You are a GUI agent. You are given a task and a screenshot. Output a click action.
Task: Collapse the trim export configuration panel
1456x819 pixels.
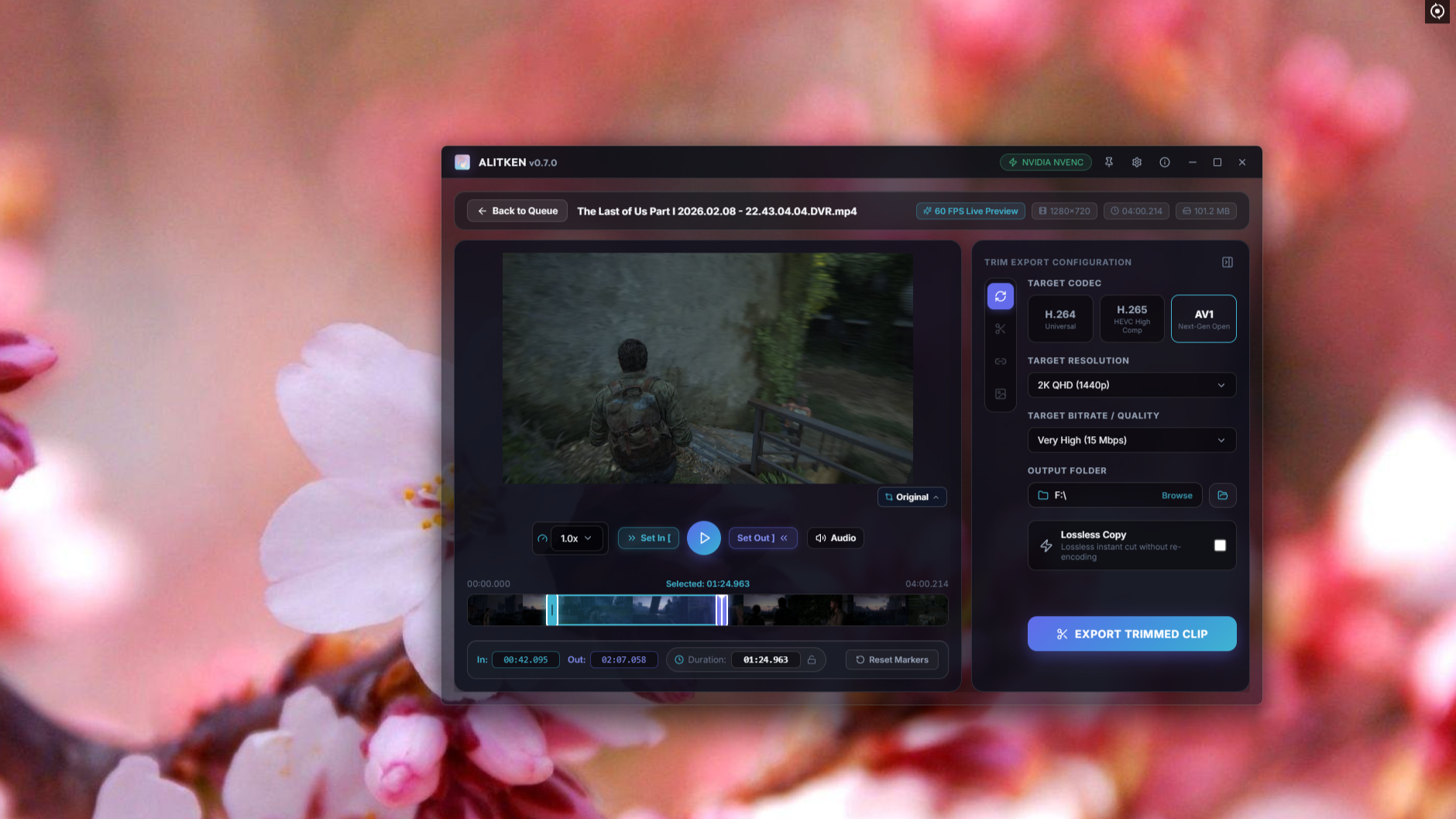[1228, 262]
